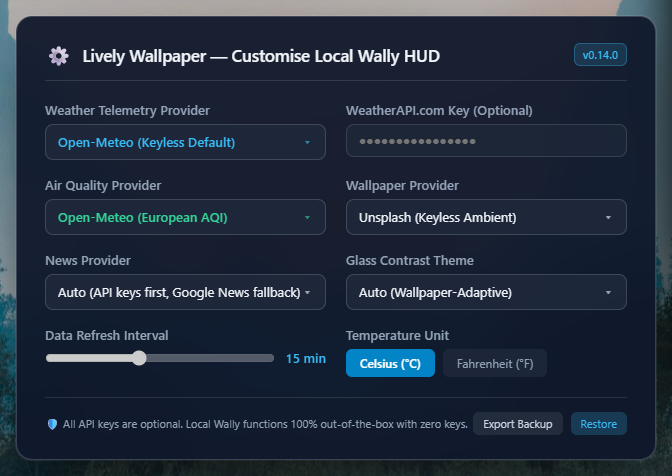Click the 15 min interval value
Viewport: 672px width, 476px height.
click(306, 359)
